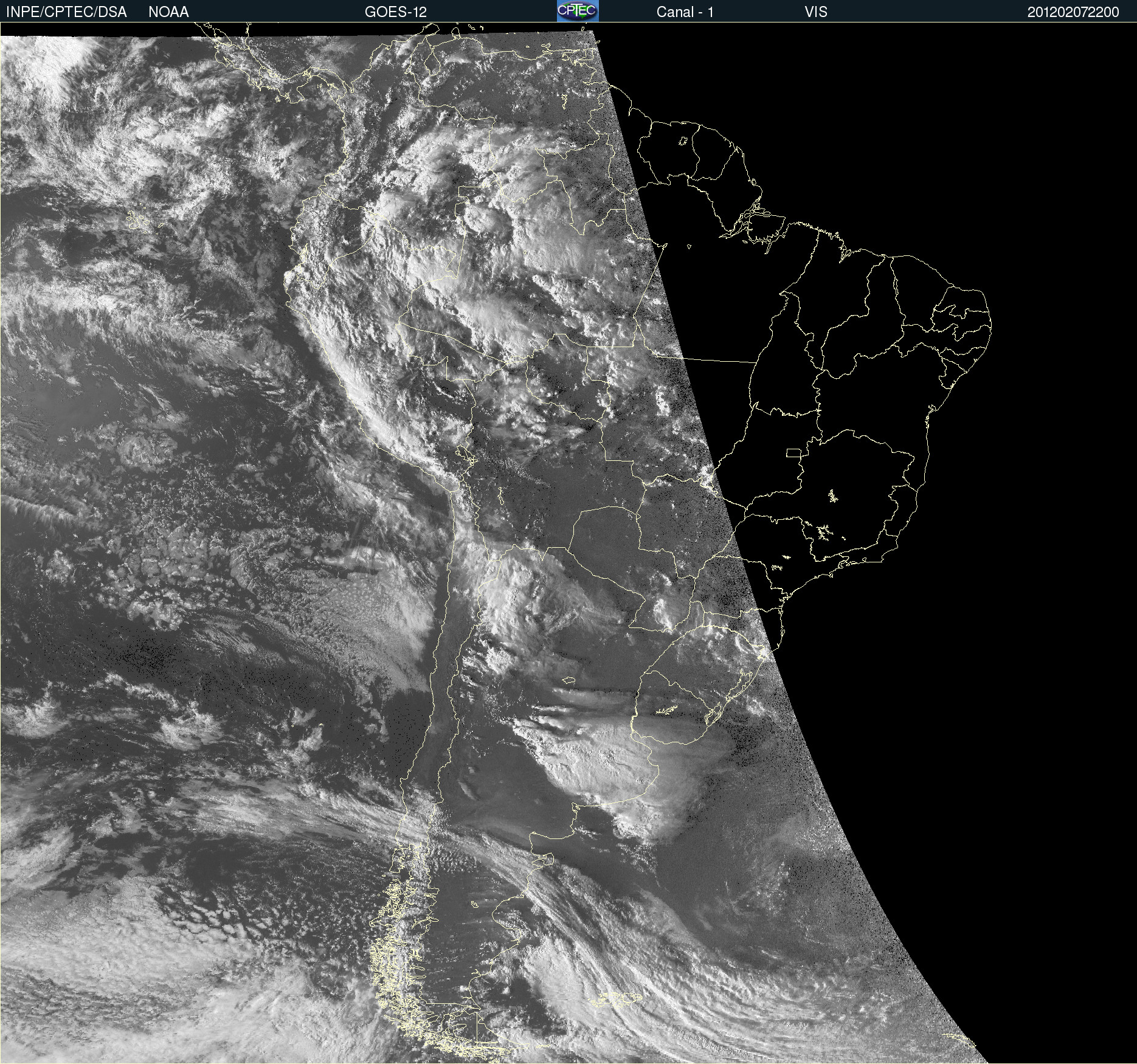
Task: Click the 201202072200 timestamp
Action: 1073,12
